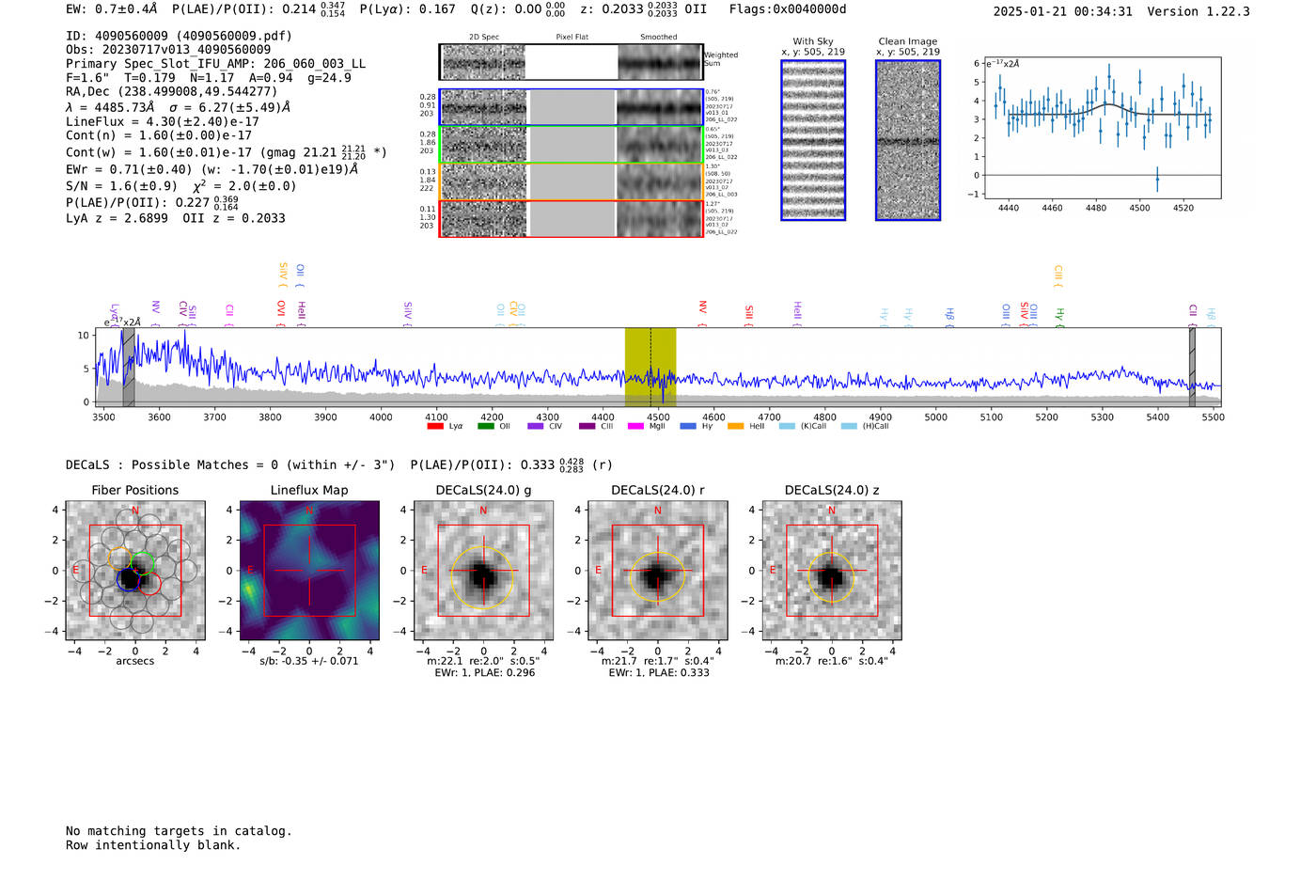Open the DECaLS(24.0) r cutout
Screen dimensions: 1316x896
click(x=657, y=570)
